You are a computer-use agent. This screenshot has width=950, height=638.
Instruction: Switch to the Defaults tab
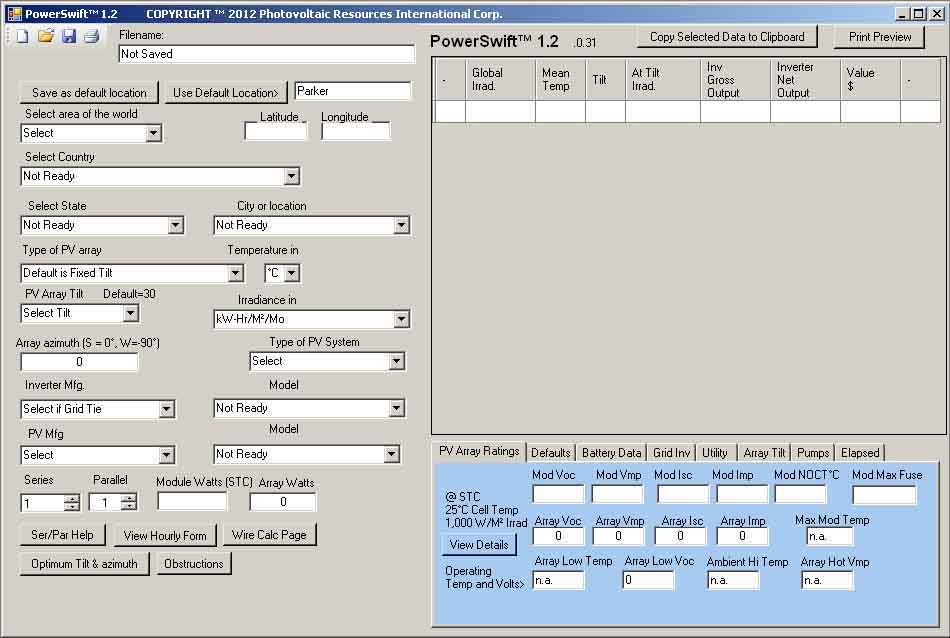[550, 453]
